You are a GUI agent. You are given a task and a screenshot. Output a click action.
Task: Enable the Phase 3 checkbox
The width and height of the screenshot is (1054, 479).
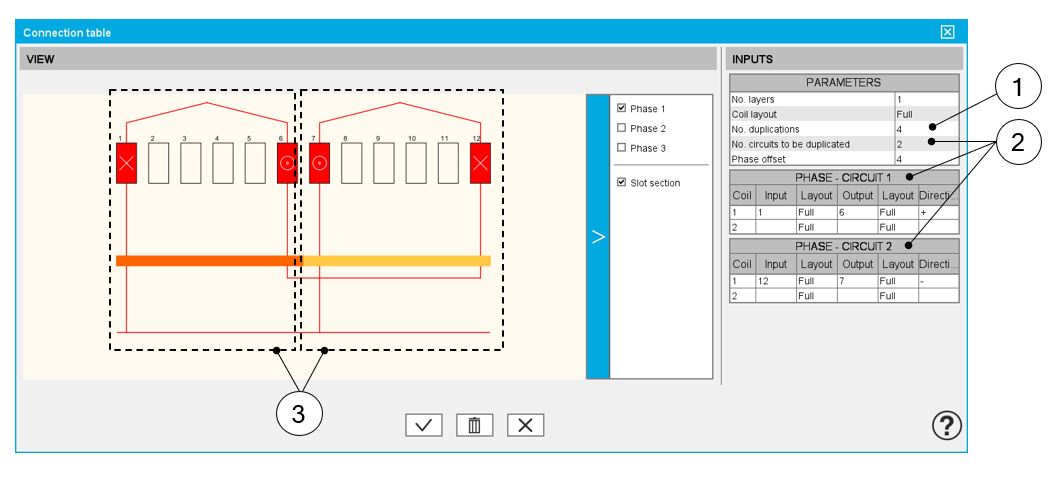tap(622, 148)
